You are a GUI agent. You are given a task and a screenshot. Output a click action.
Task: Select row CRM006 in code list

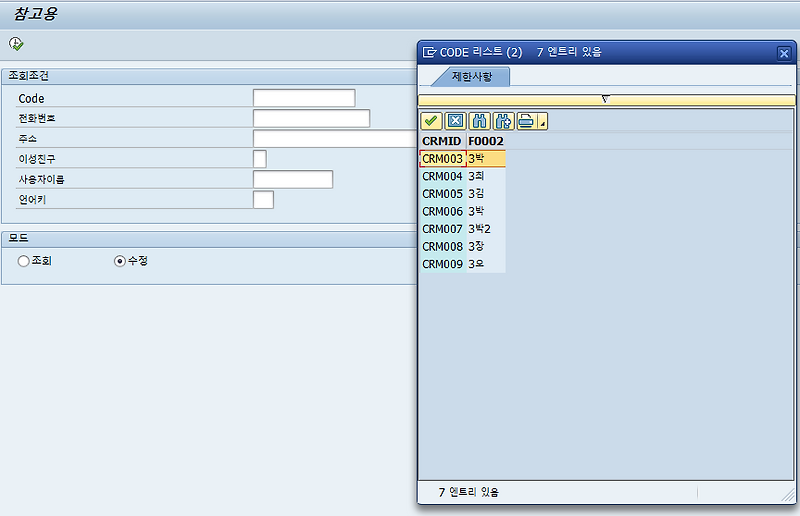click(x=462, y=211)
